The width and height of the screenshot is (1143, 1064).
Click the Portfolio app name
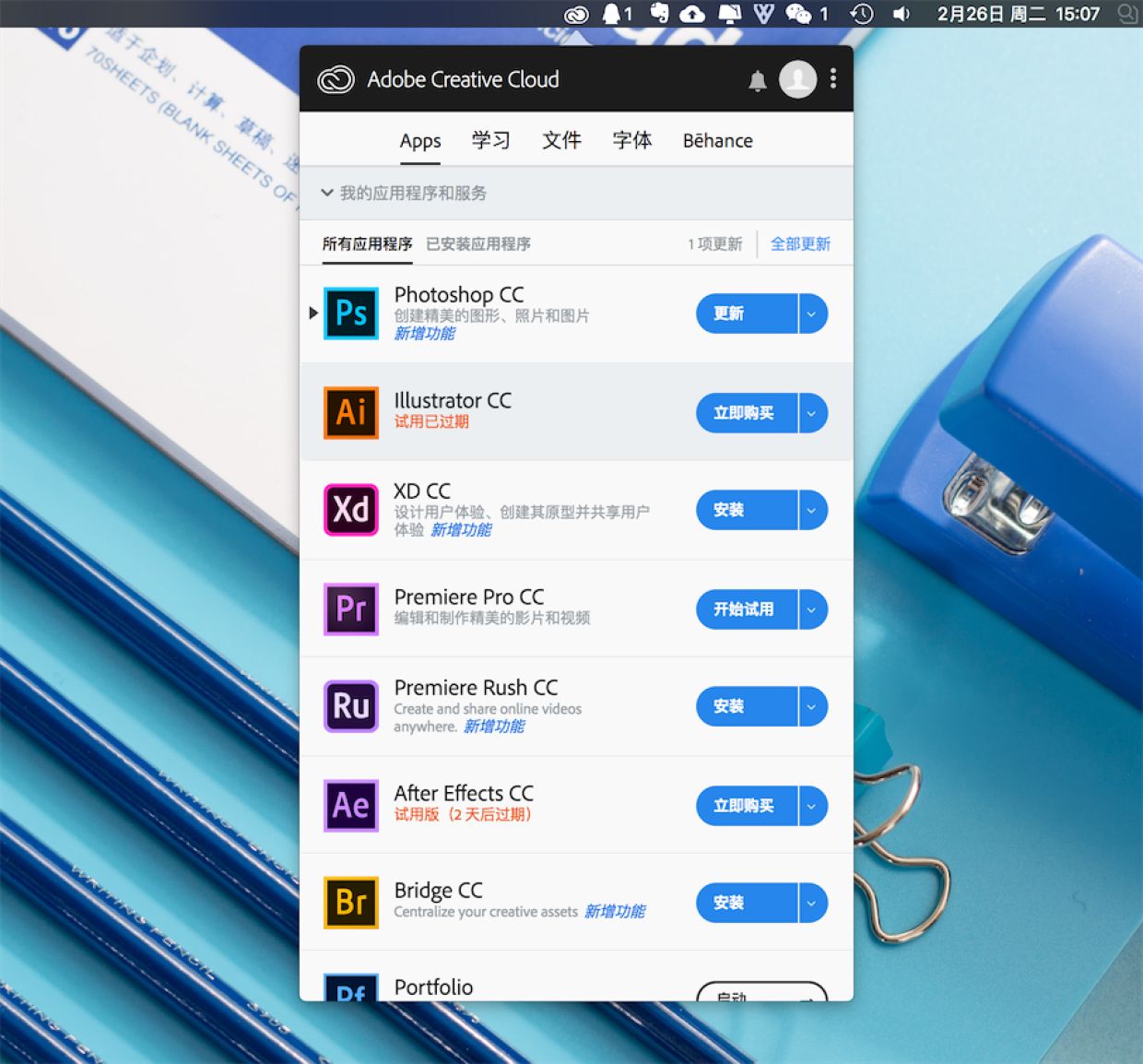[x=433, y=987]
